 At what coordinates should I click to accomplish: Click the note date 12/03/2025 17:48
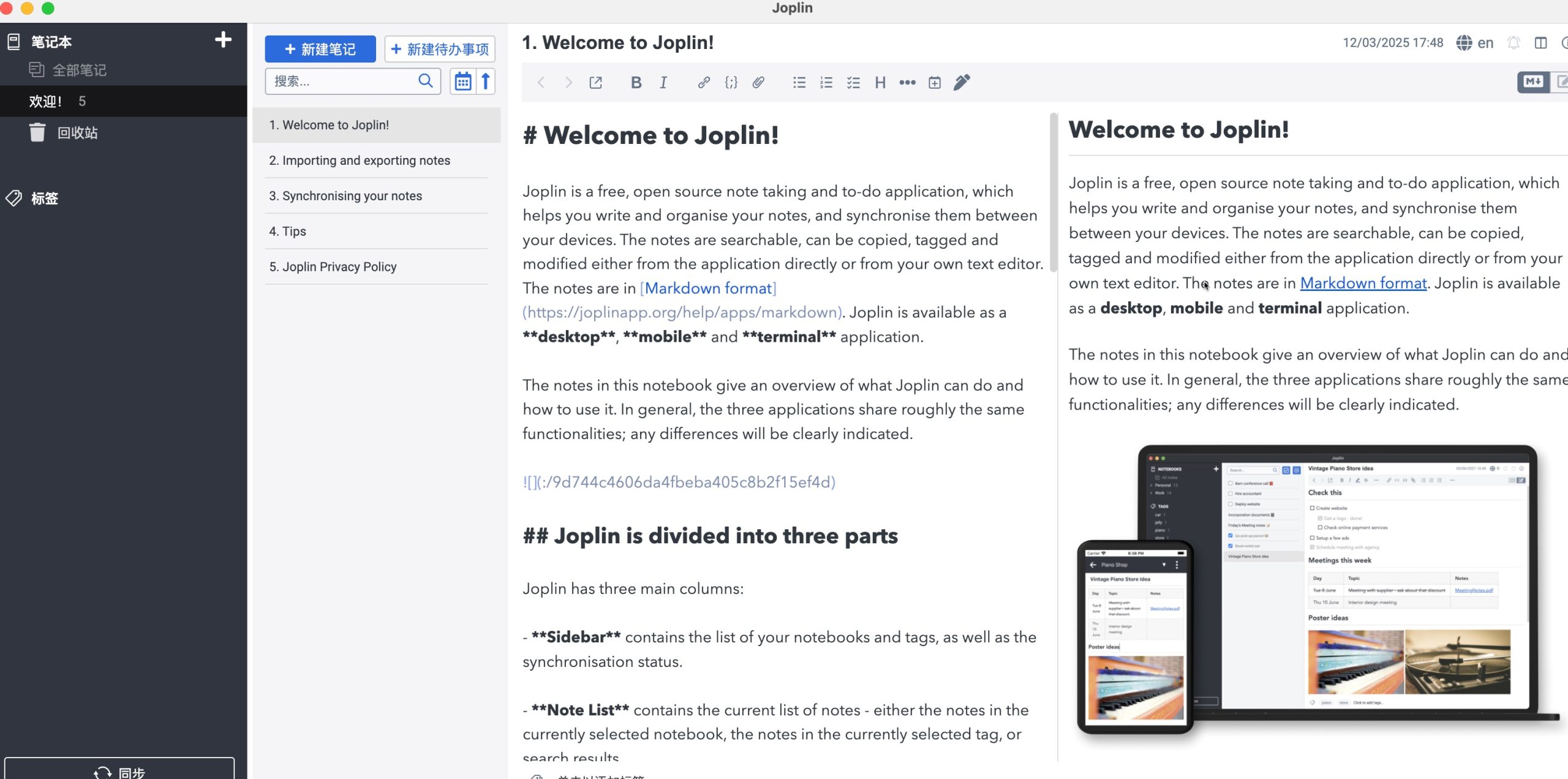tap(1393, 43)
